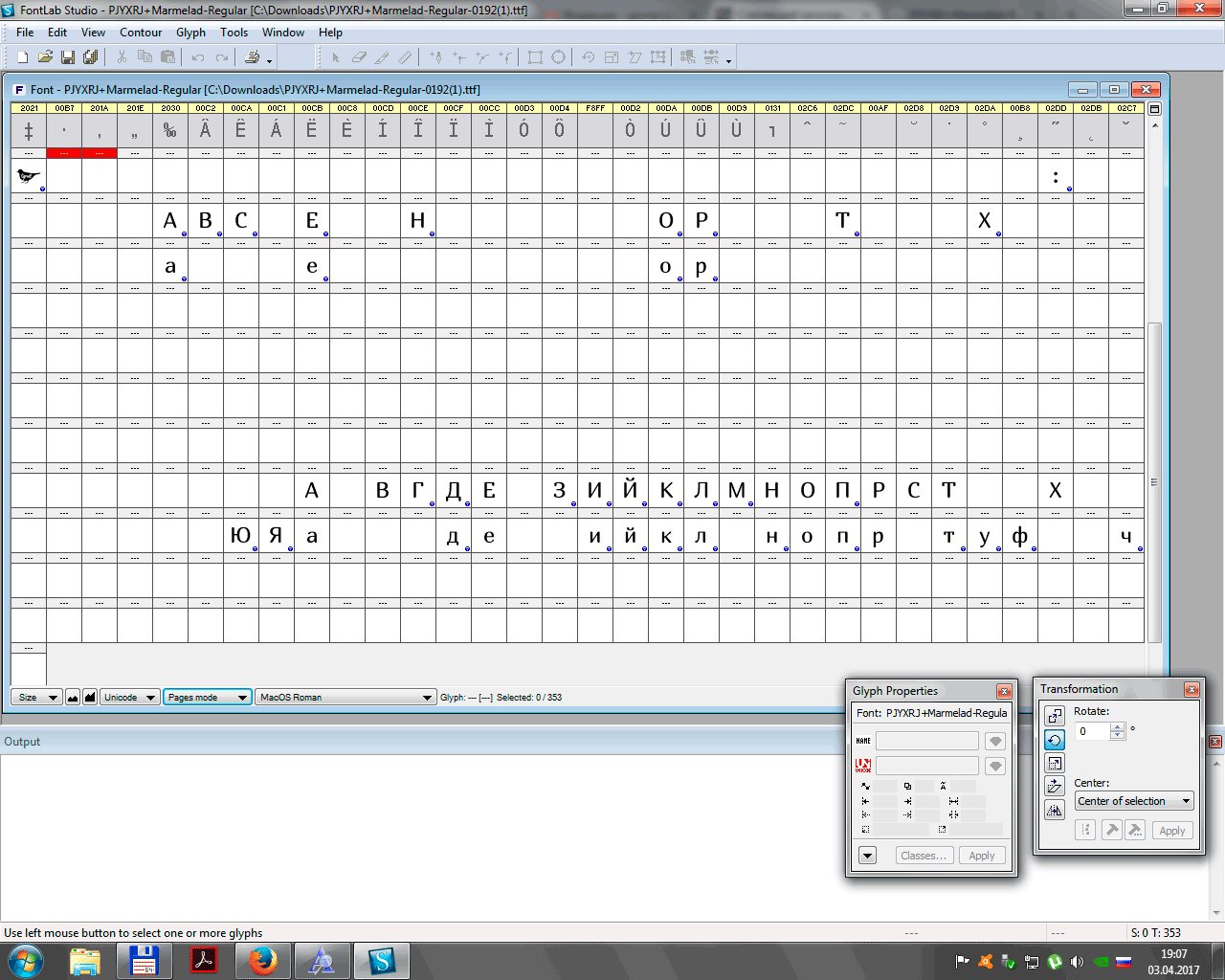Select the Ellipse tool in the toolbar
Image resolution: width=1225 pixels, height=980 pixels.
[x=558, y=57]
